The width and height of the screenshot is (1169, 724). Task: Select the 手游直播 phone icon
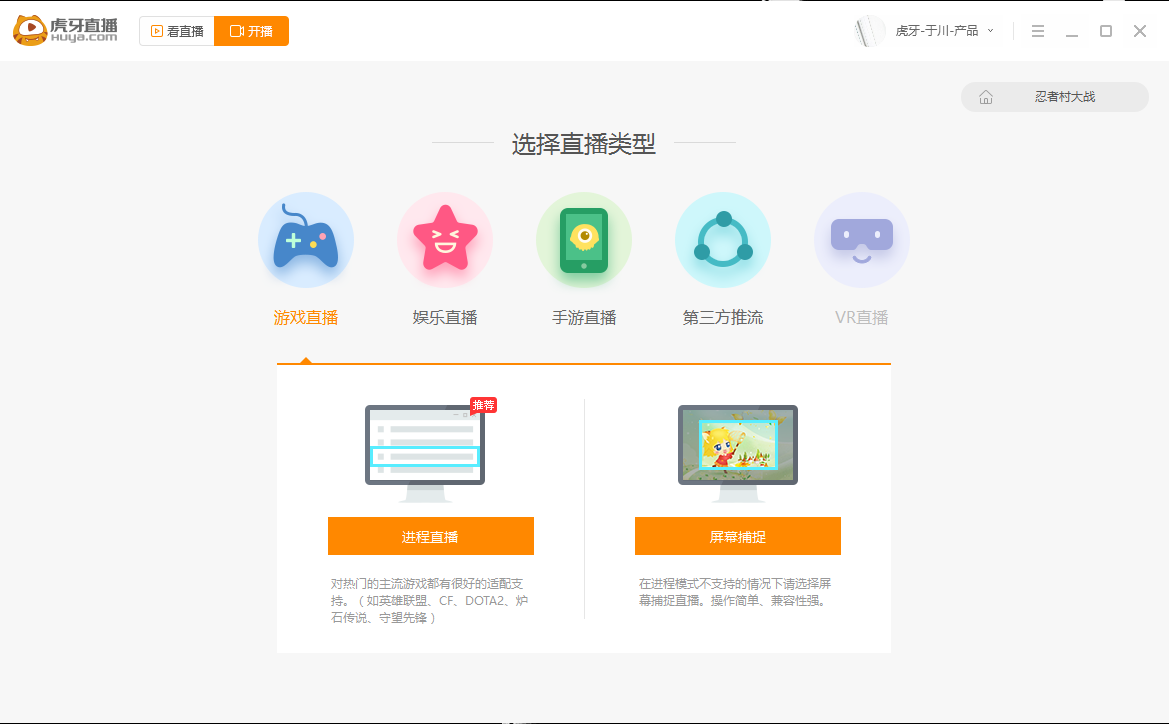(584, 240)
